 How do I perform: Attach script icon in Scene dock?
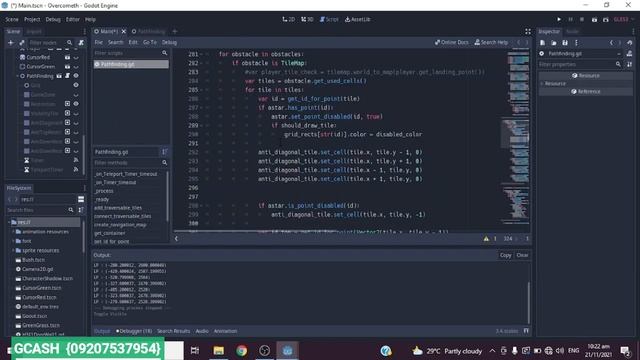point(81,42)
